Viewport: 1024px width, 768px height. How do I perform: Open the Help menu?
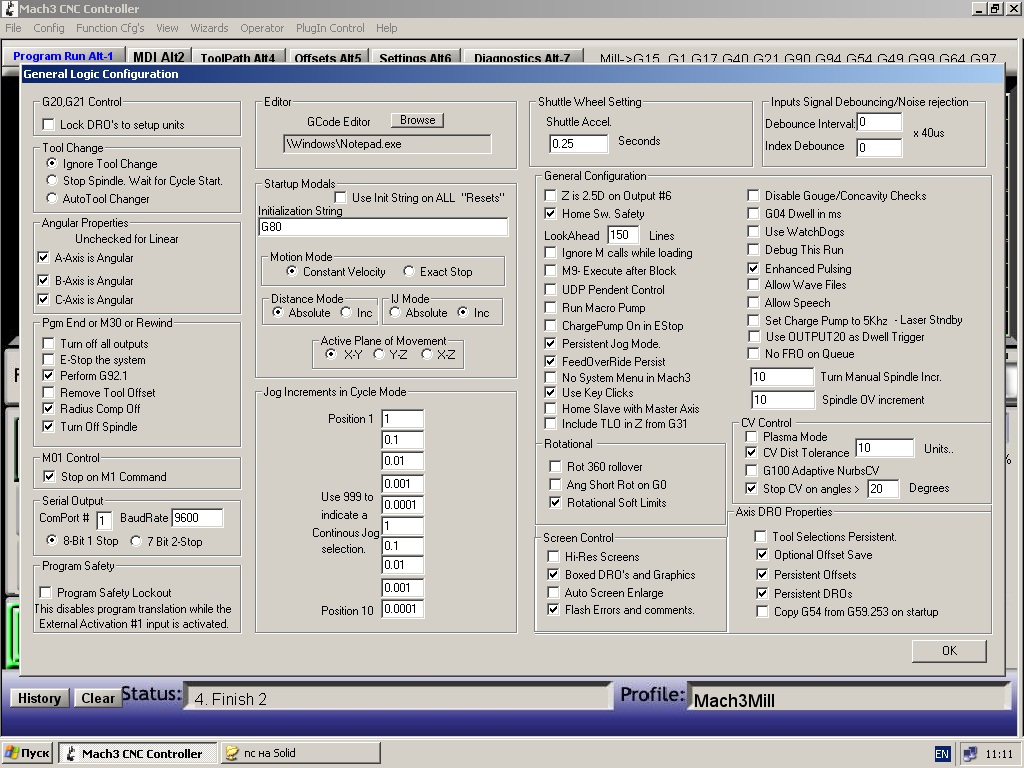pyautogui.click(x=386, y=28)
